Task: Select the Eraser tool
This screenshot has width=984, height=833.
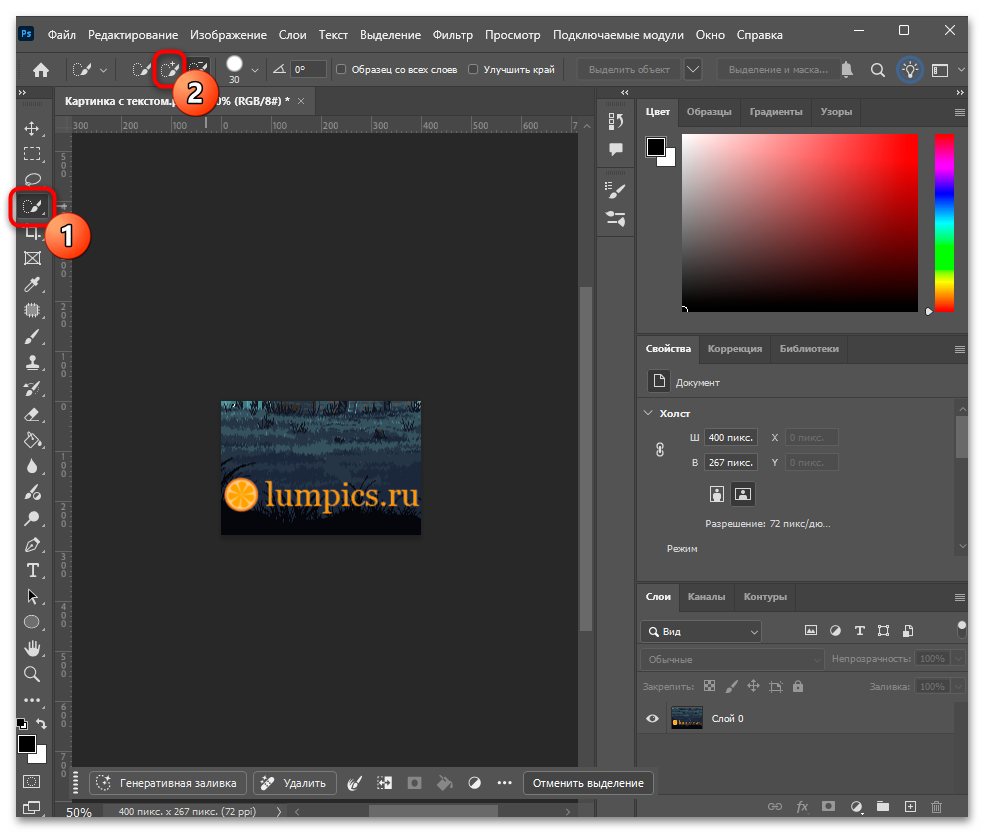Action: pyautogui.click(x=32, y=415)
